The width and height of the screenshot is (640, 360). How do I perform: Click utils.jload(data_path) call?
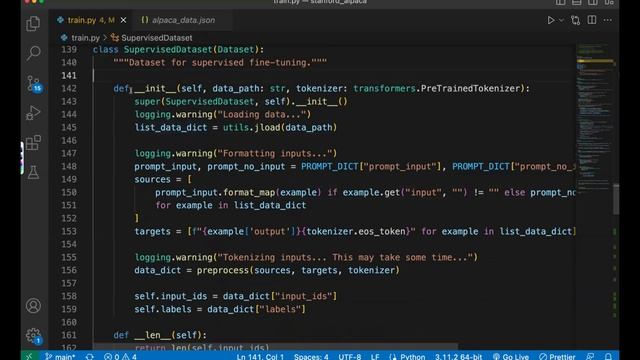(x=280, y=127)
